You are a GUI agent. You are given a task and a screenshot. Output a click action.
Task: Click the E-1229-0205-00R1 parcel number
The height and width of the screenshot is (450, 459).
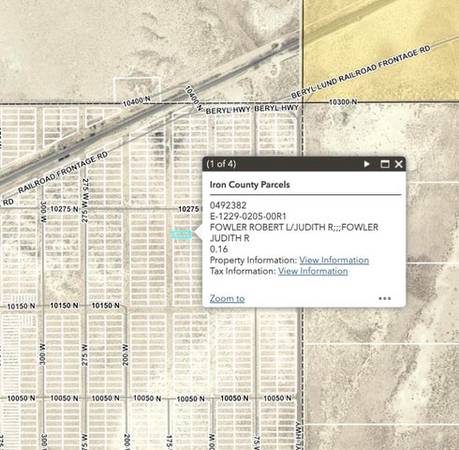click(x=248, y=216)
